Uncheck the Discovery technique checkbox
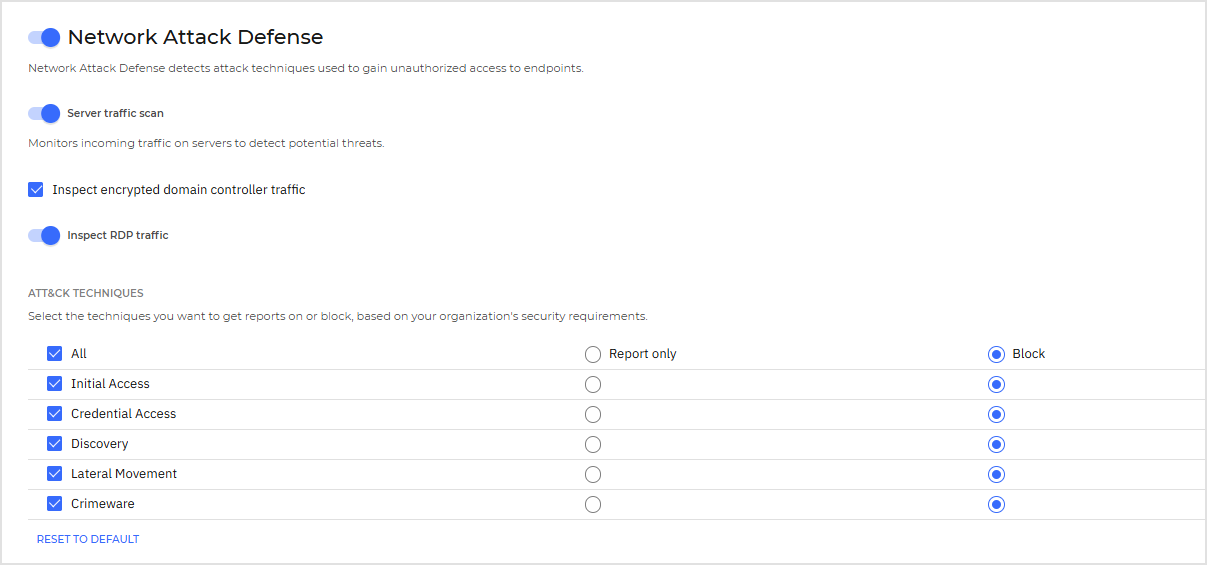1207x565 pixels. [x=55, y=444]
